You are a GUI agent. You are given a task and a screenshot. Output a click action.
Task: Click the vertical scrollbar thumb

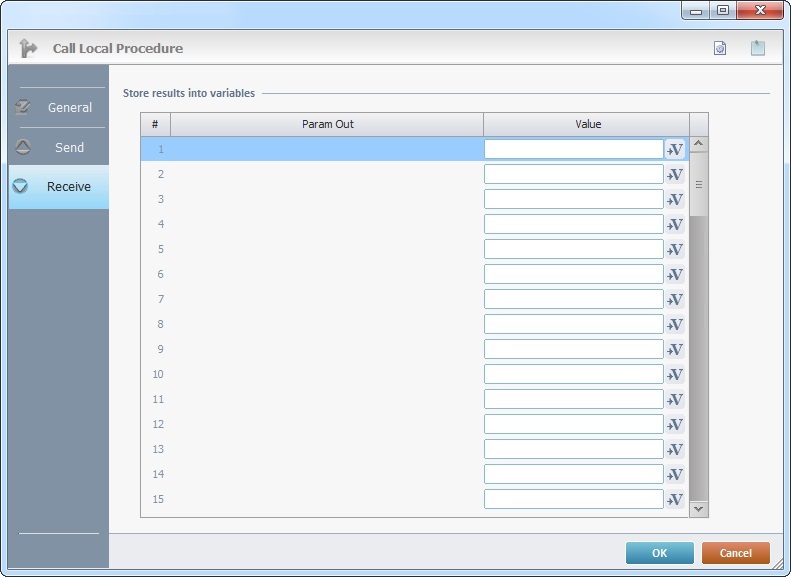[x=699, y=184]
